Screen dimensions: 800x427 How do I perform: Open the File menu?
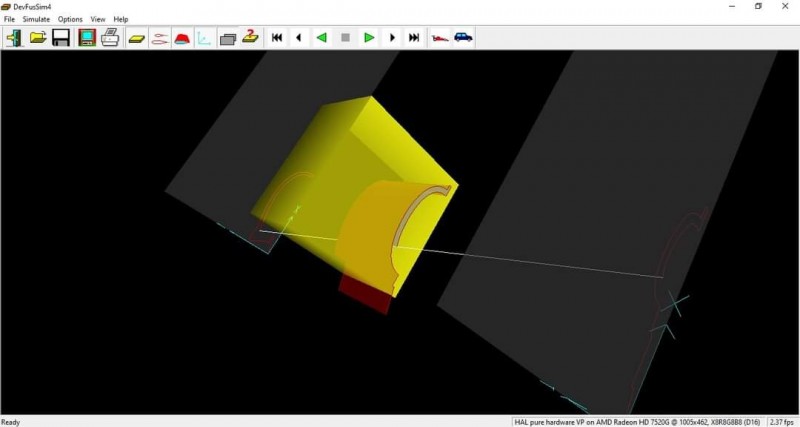tap(9, 19)
